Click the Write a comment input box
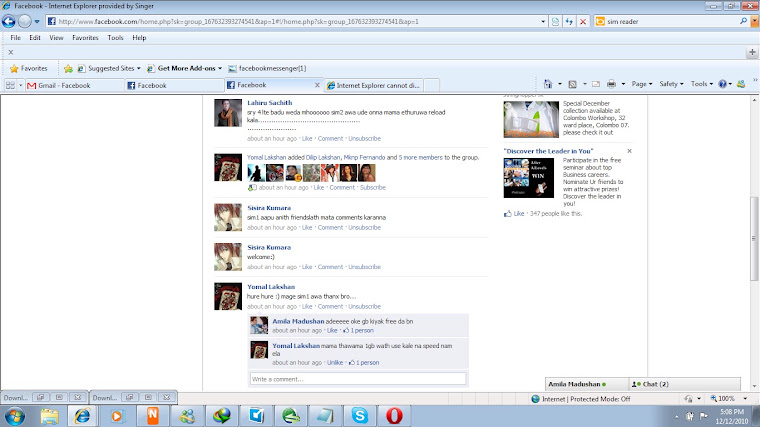This screenshot has width=760, height=427. pos(358,379)
